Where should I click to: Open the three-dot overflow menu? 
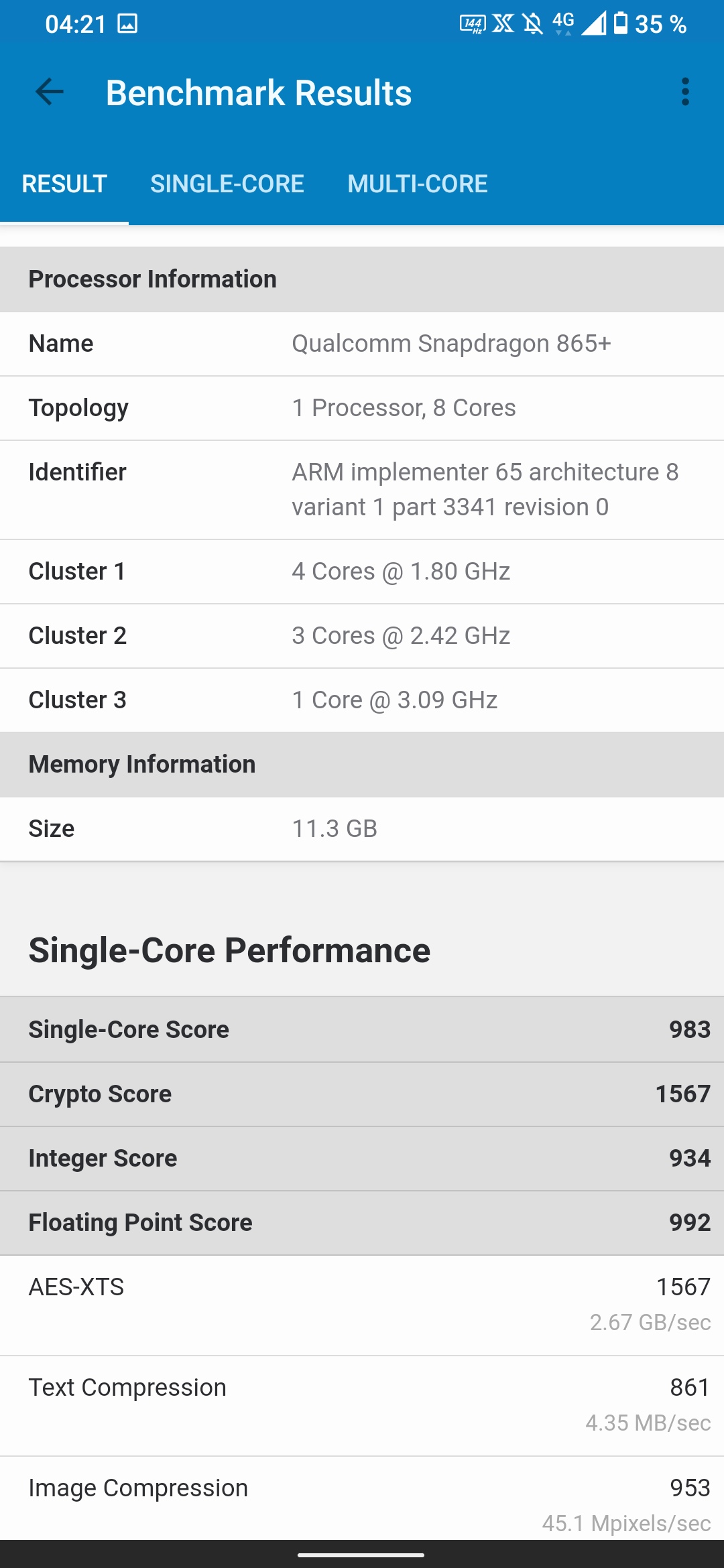[x=684, y=92]
